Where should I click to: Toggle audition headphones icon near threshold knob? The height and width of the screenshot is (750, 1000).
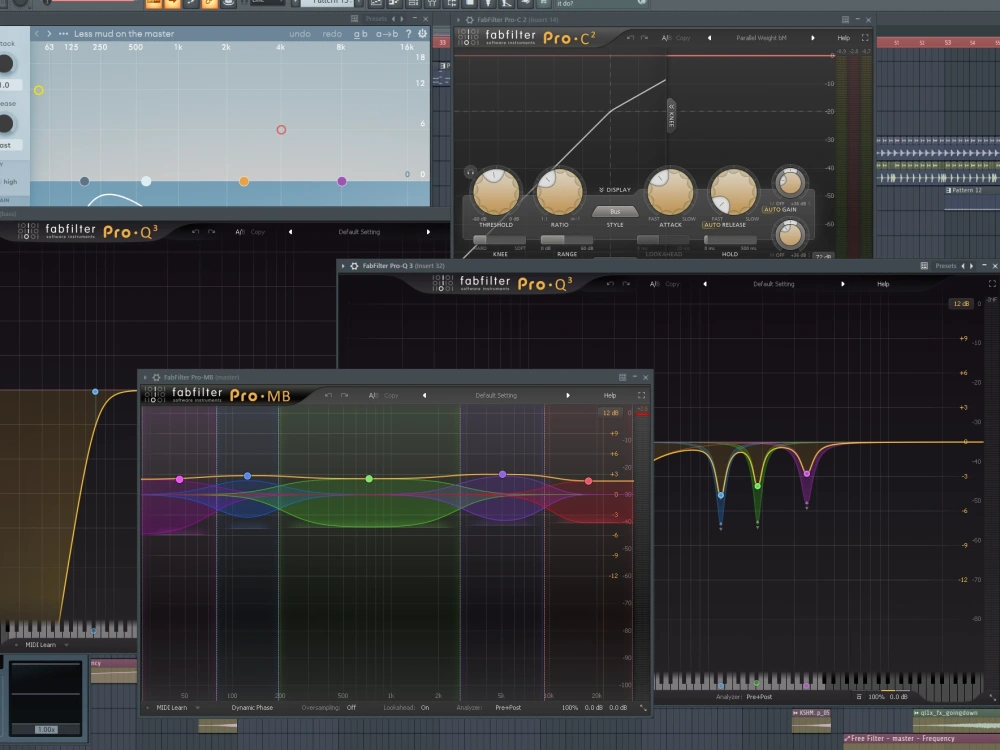tap(470, 172)
